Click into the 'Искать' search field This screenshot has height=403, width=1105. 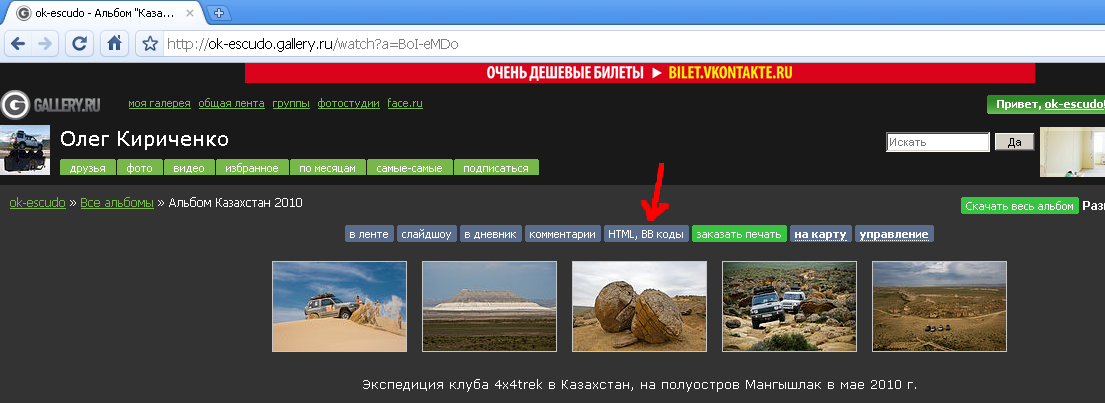937,143
